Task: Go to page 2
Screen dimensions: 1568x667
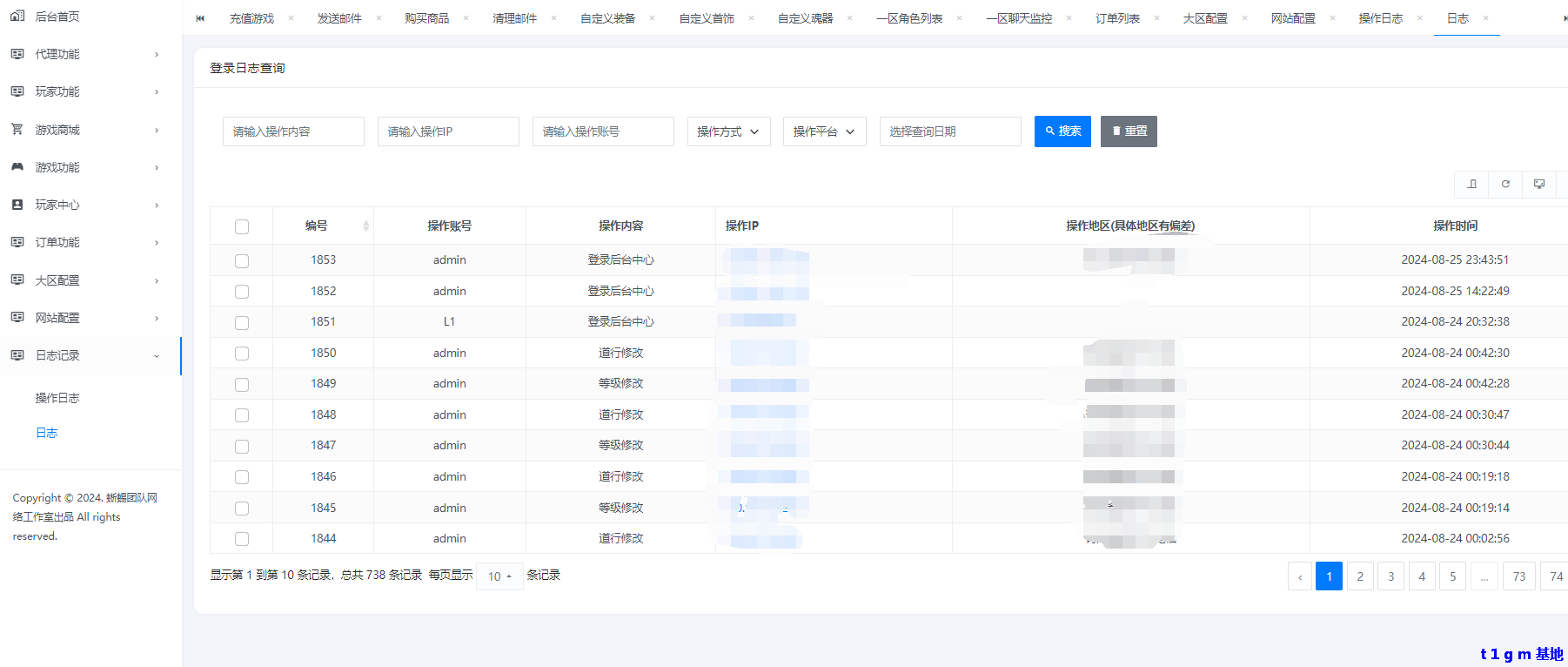Action: 1360,576
